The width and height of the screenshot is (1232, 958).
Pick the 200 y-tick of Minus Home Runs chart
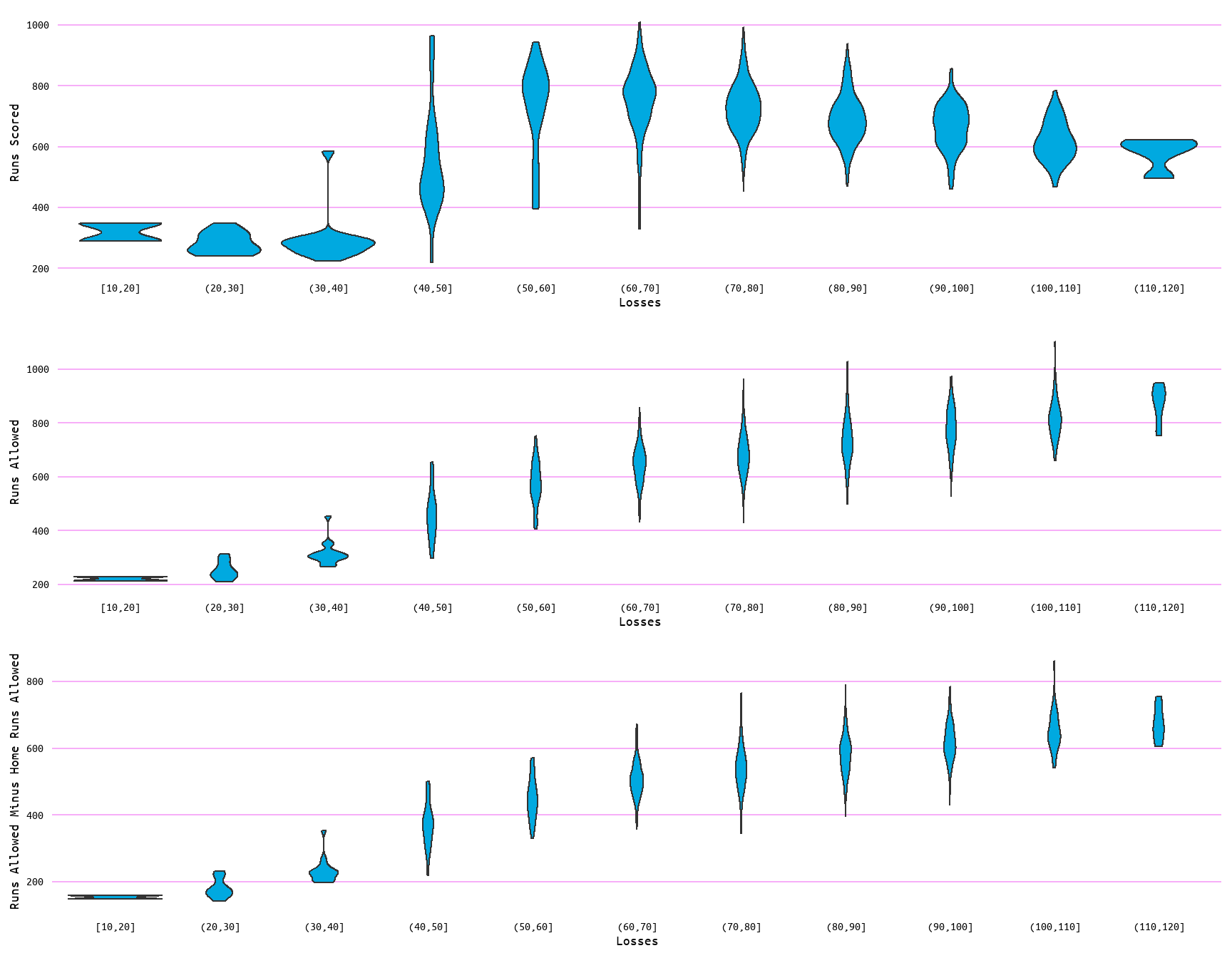(35, 882)
